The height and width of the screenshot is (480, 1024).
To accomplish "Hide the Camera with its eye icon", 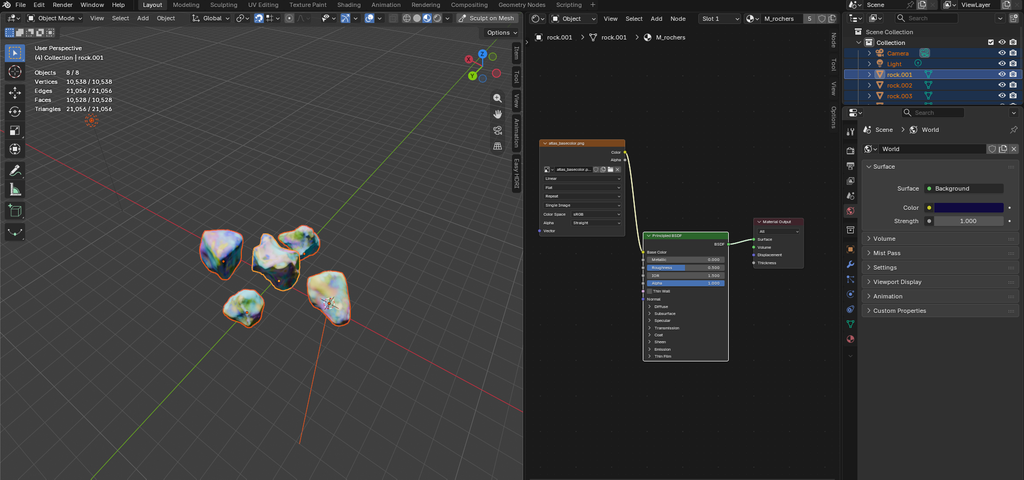I will 1002,53.
